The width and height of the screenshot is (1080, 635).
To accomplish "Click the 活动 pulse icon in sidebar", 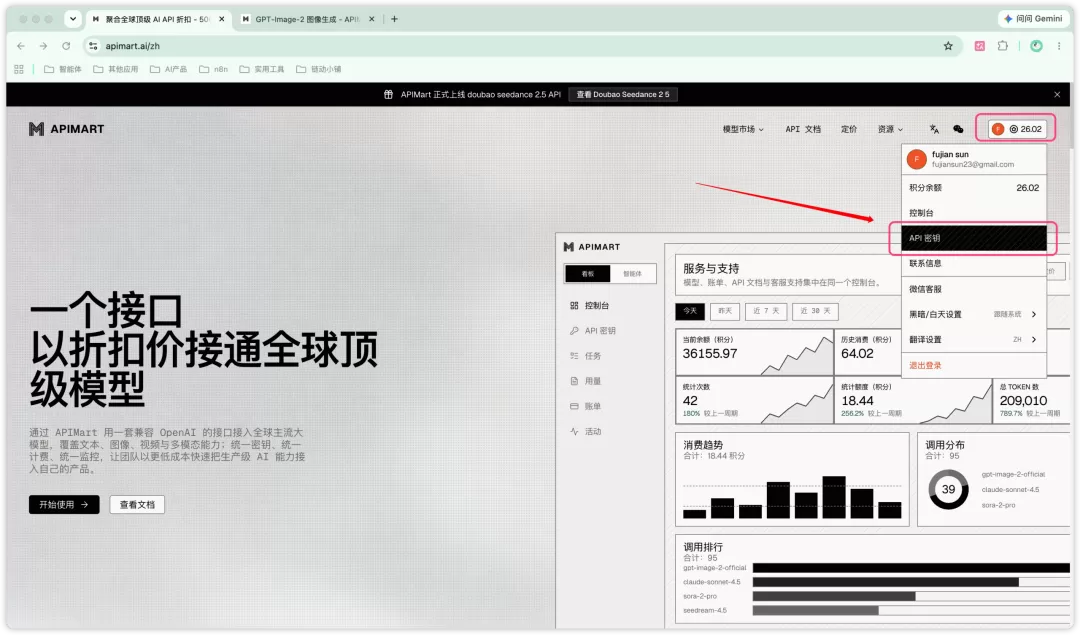I will coord(574,432).
